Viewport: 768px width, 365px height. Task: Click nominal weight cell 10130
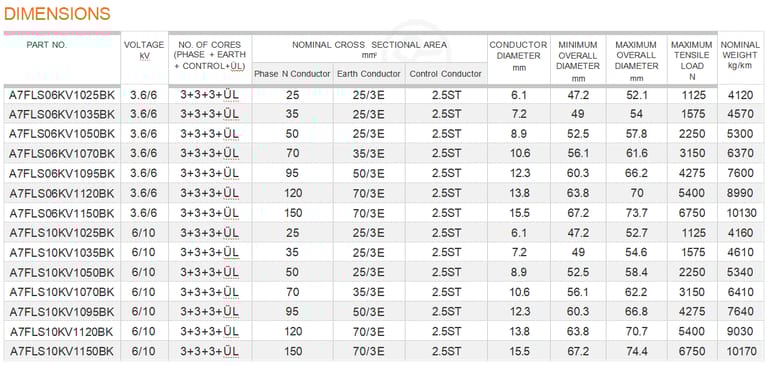pyautogui.click(x=741, y=214)
